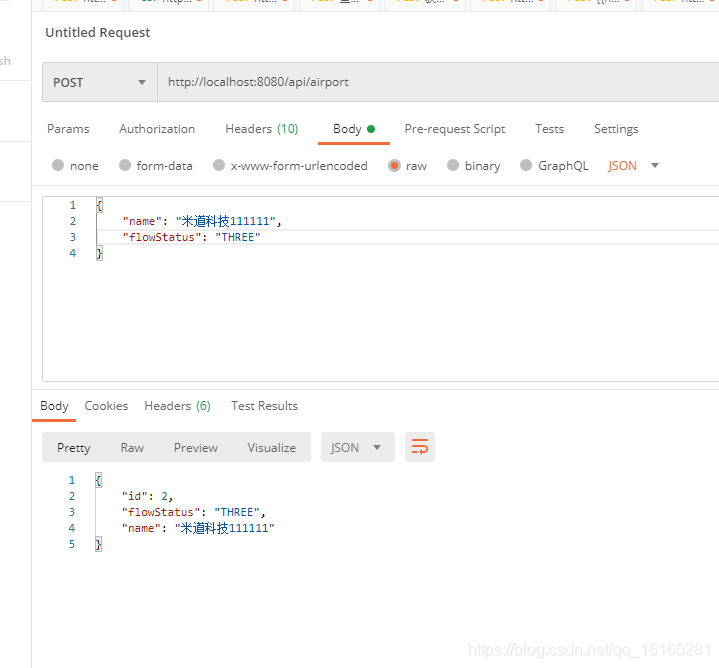
Task: Toggle word wrap in response viewer
Action: point(420,447)
